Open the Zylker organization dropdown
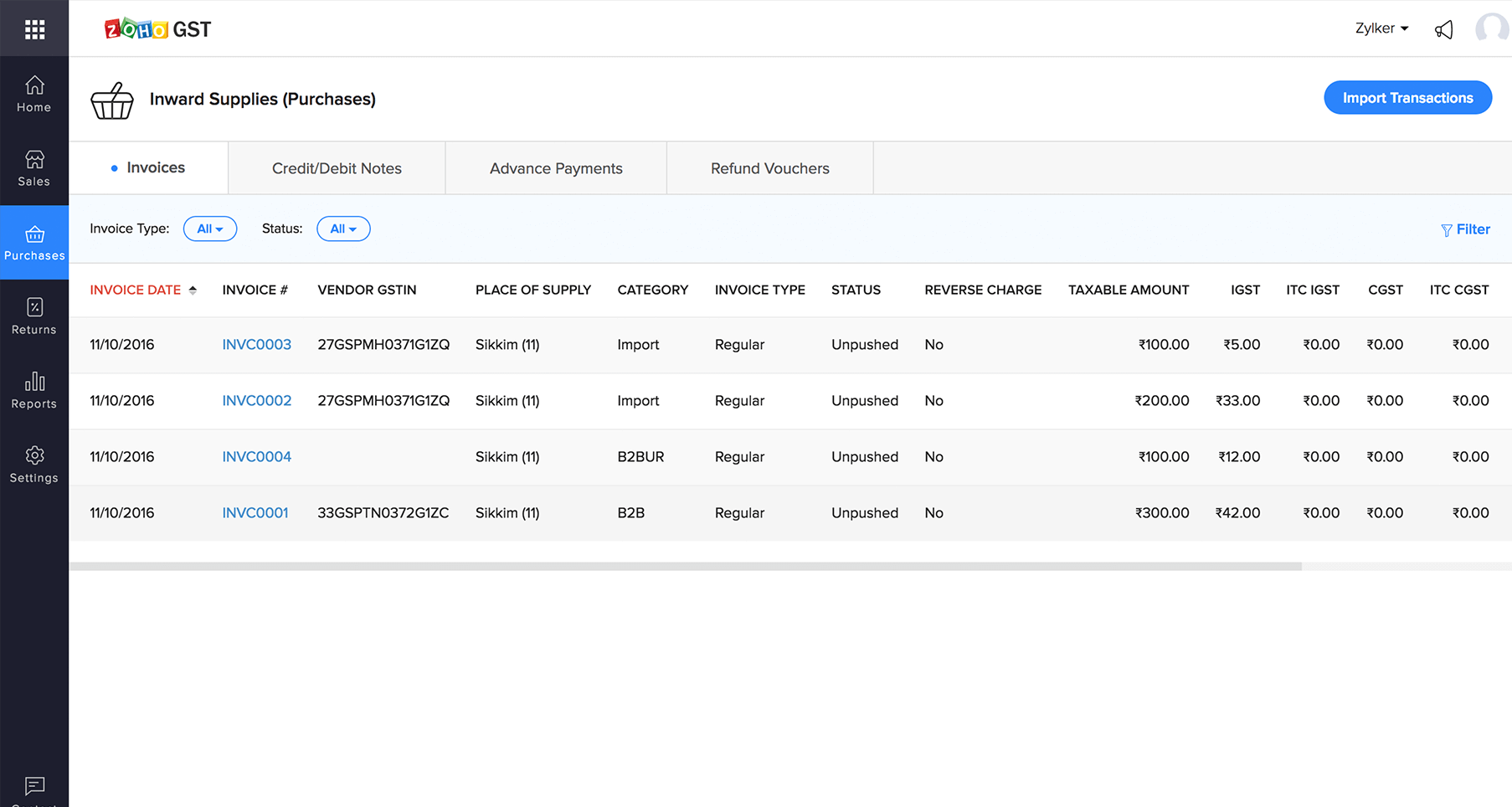Screen dimensions: 1512x807 (x=1381, y=28)
